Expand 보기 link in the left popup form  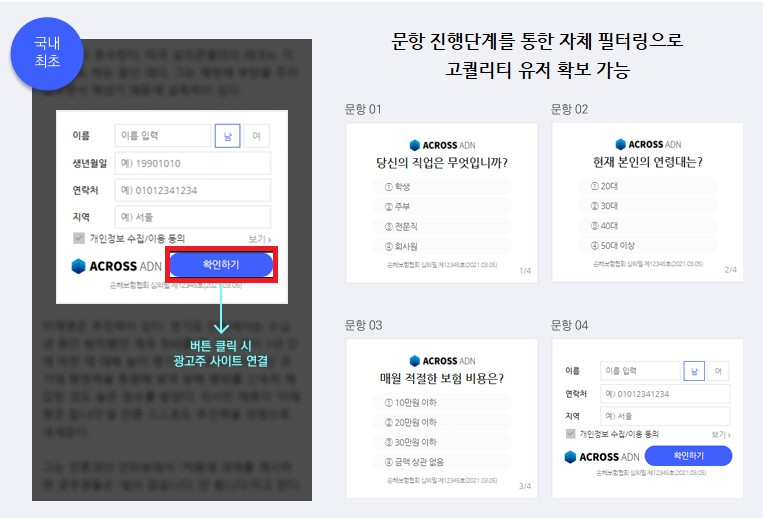tap(259, 240)
